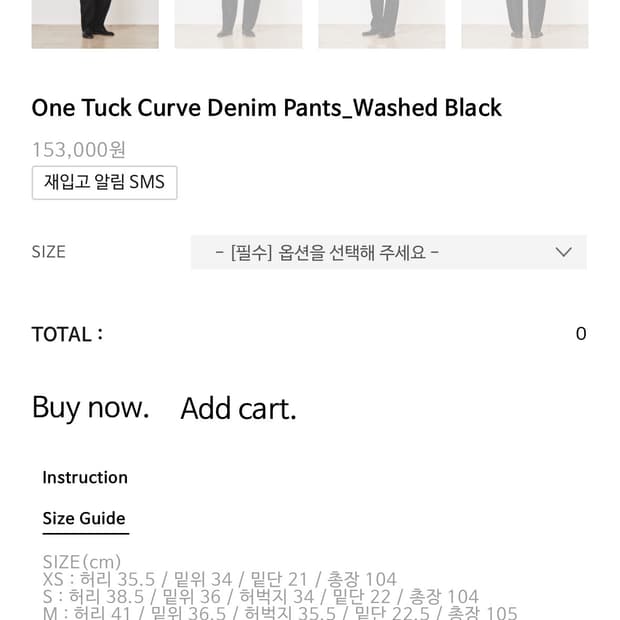Click the SIZE(cm) heading

[x=82, y=562]
